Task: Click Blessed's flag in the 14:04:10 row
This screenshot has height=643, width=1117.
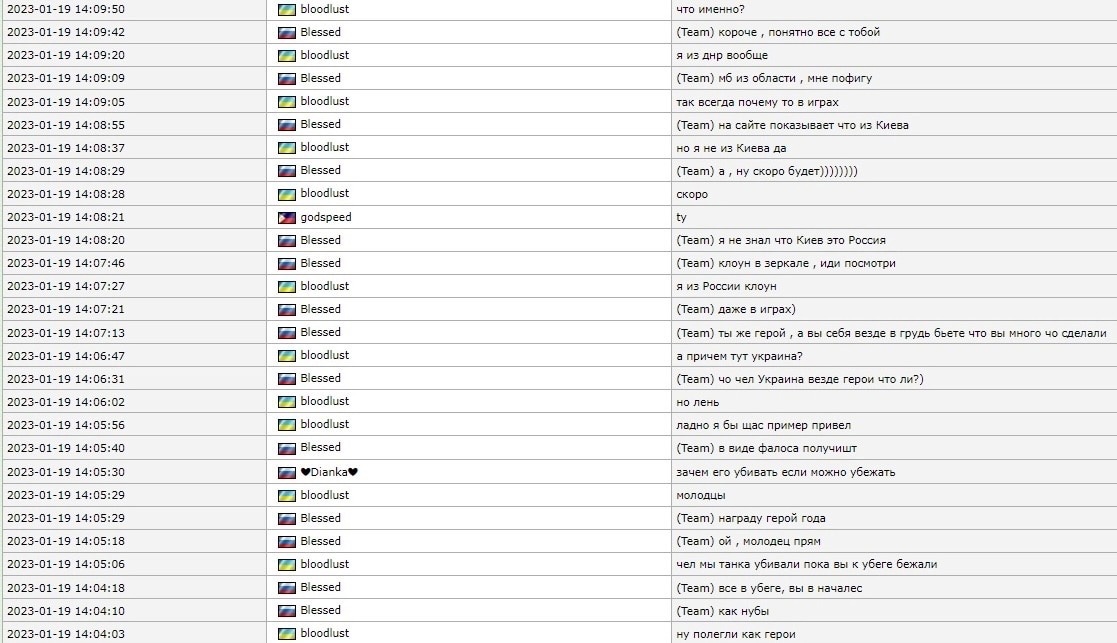Action: (286, 610)
